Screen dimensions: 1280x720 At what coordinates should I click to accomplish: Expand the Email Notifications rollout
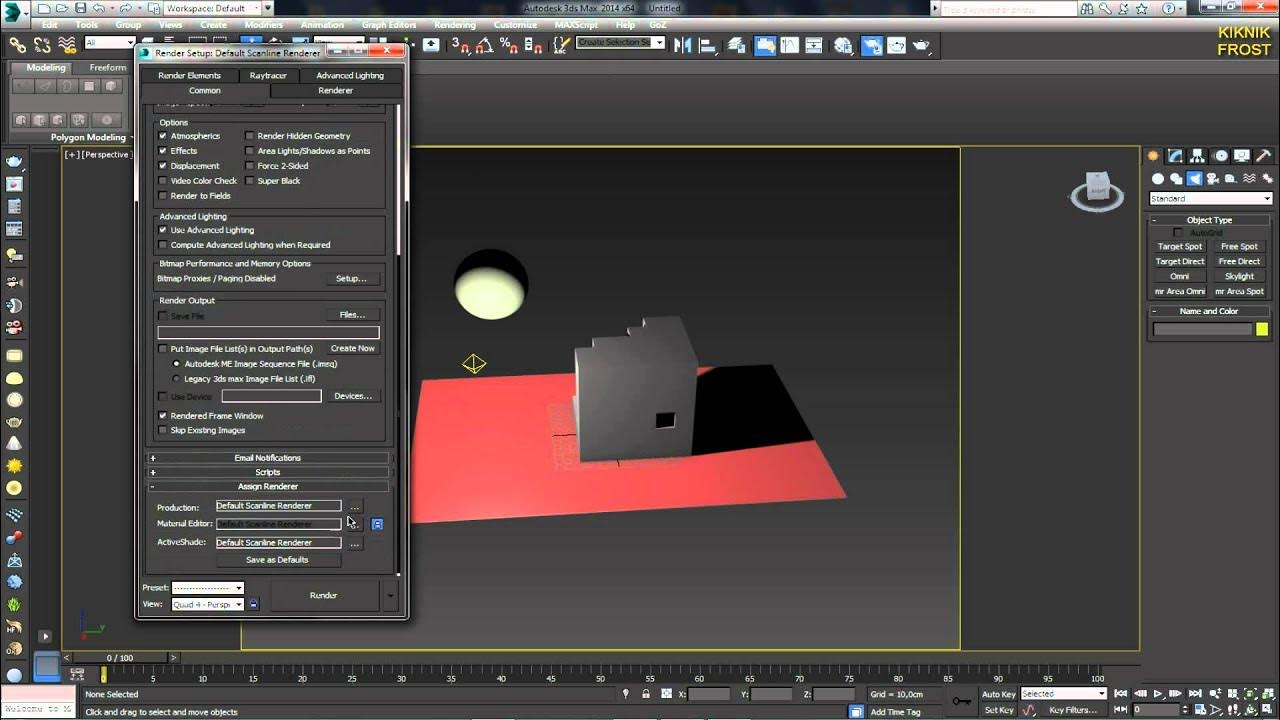pos(268,458)
